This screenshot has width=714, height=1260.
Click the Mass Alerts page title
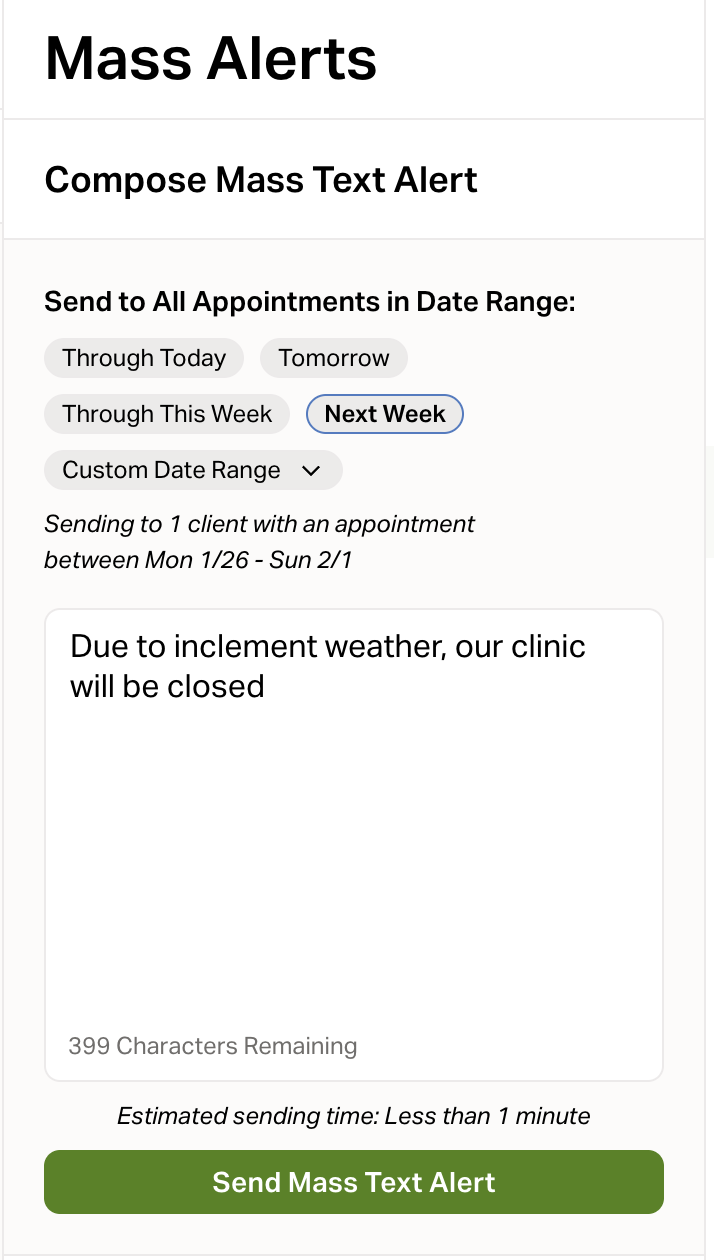click(x=211, y=58)
